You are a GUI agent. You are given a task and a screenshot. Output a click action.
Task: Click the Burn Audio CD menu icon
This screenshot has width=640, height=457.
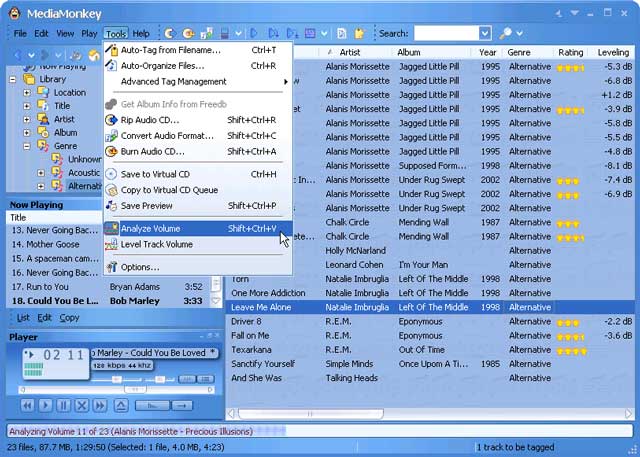[112, 152]
